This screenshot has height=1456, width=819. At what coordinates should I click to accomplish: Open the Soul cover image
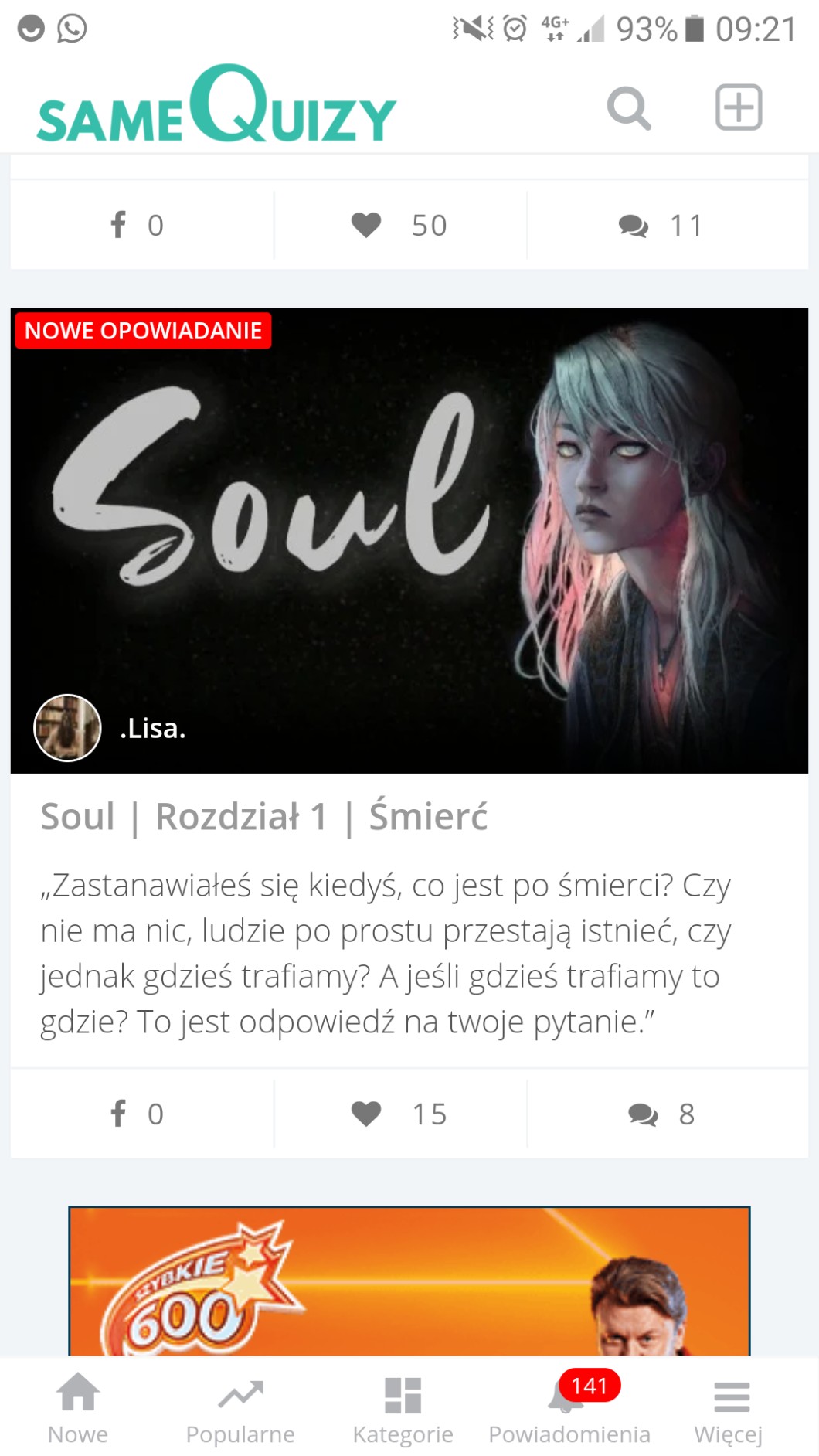pos(409,540)
